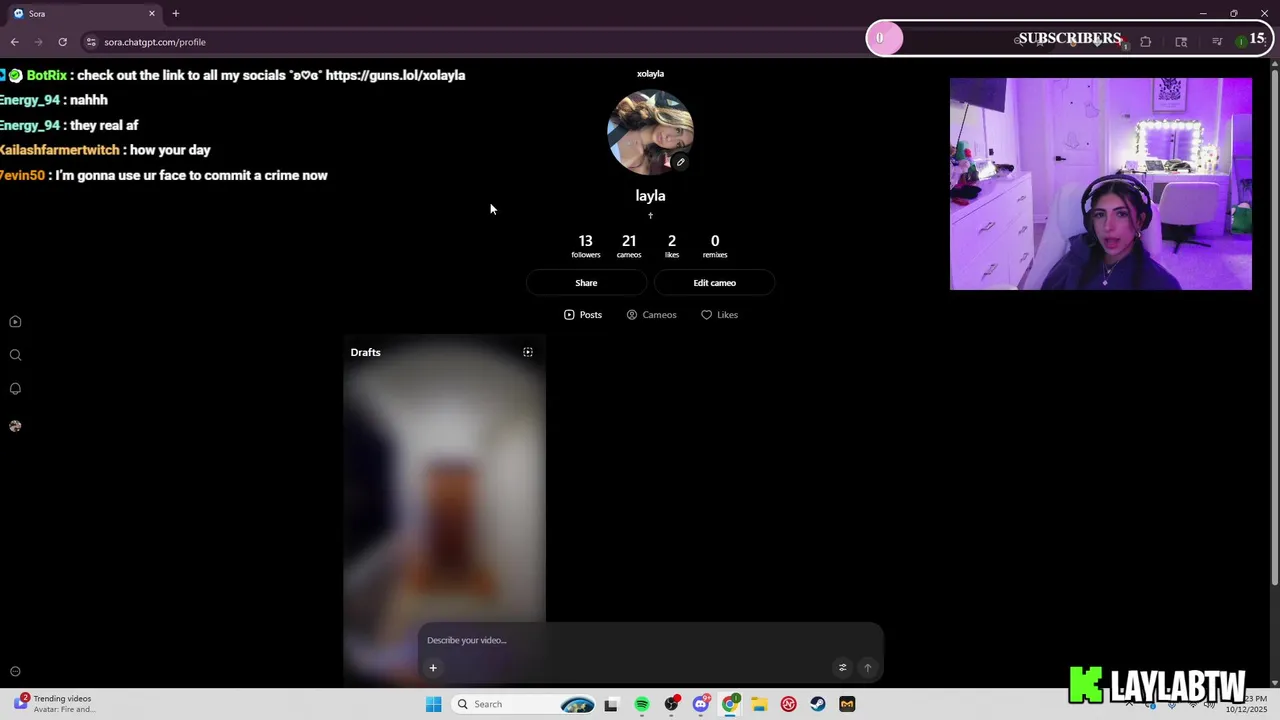This screenshot has height=720, width=1280.
Task: Open Discord from taskbar
Action: point(701,704)
